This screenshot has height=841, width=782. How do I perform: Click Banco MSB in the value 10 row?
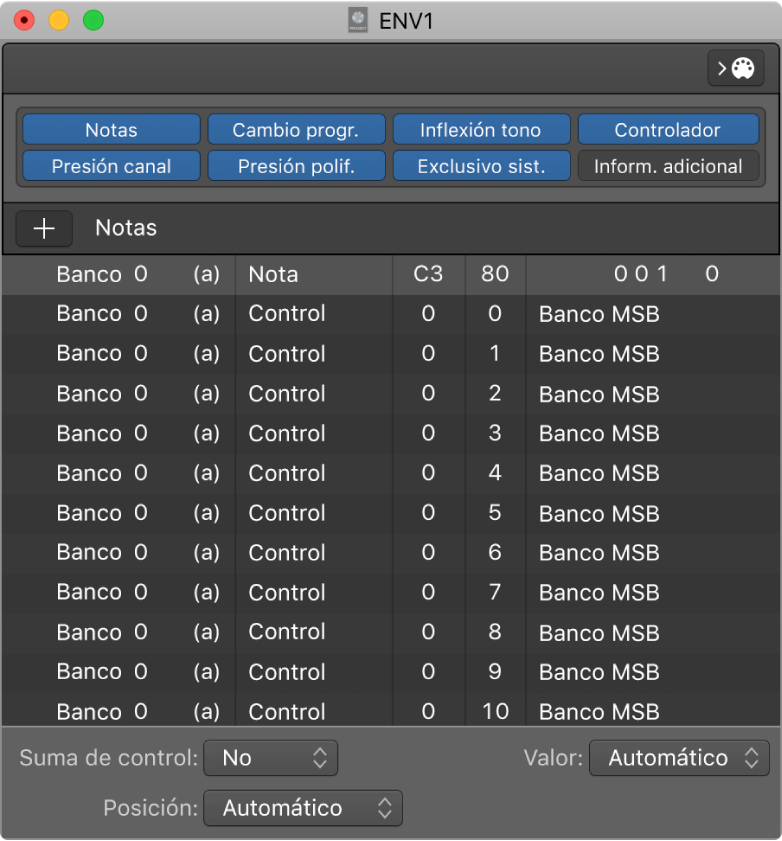coord(599,712)
